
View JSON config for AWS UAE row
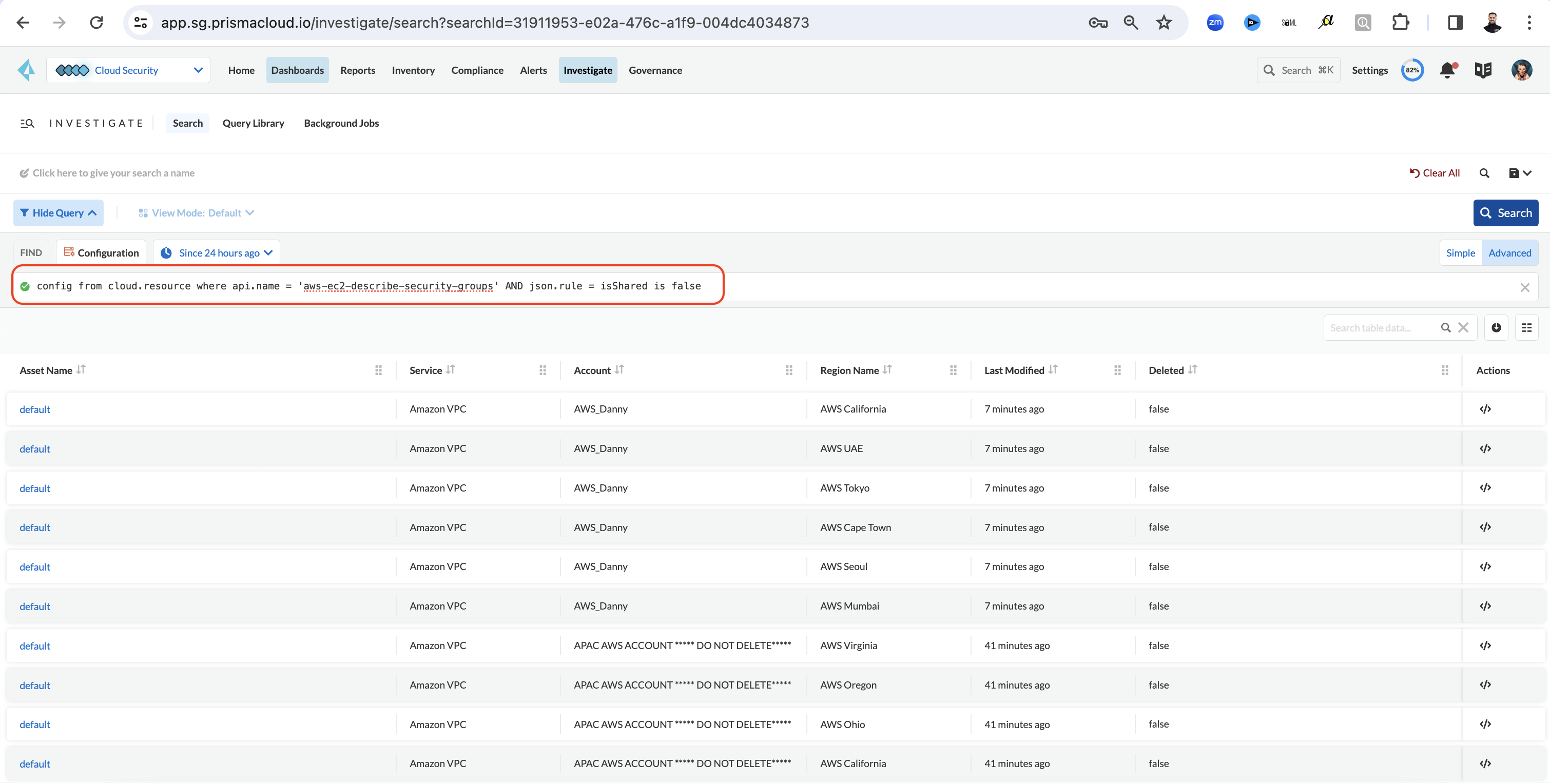[1485, 448]
